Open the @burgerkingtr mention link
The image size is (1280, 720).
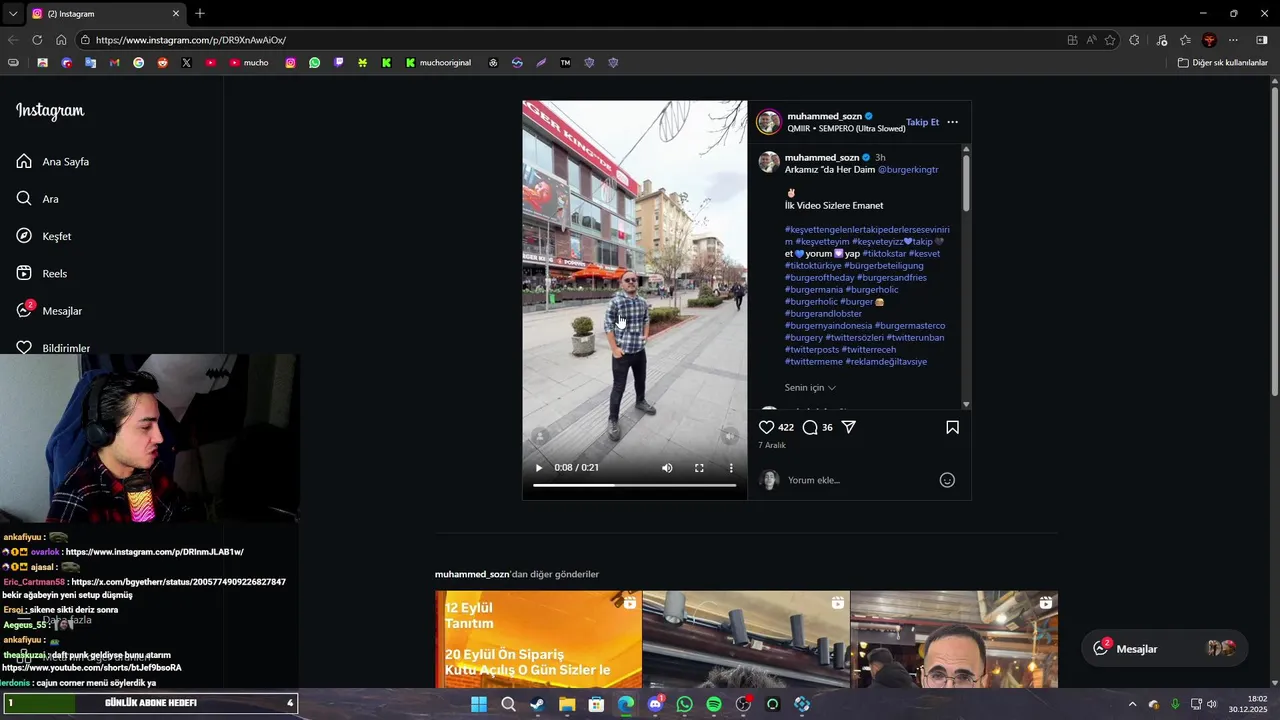point(908,170)
